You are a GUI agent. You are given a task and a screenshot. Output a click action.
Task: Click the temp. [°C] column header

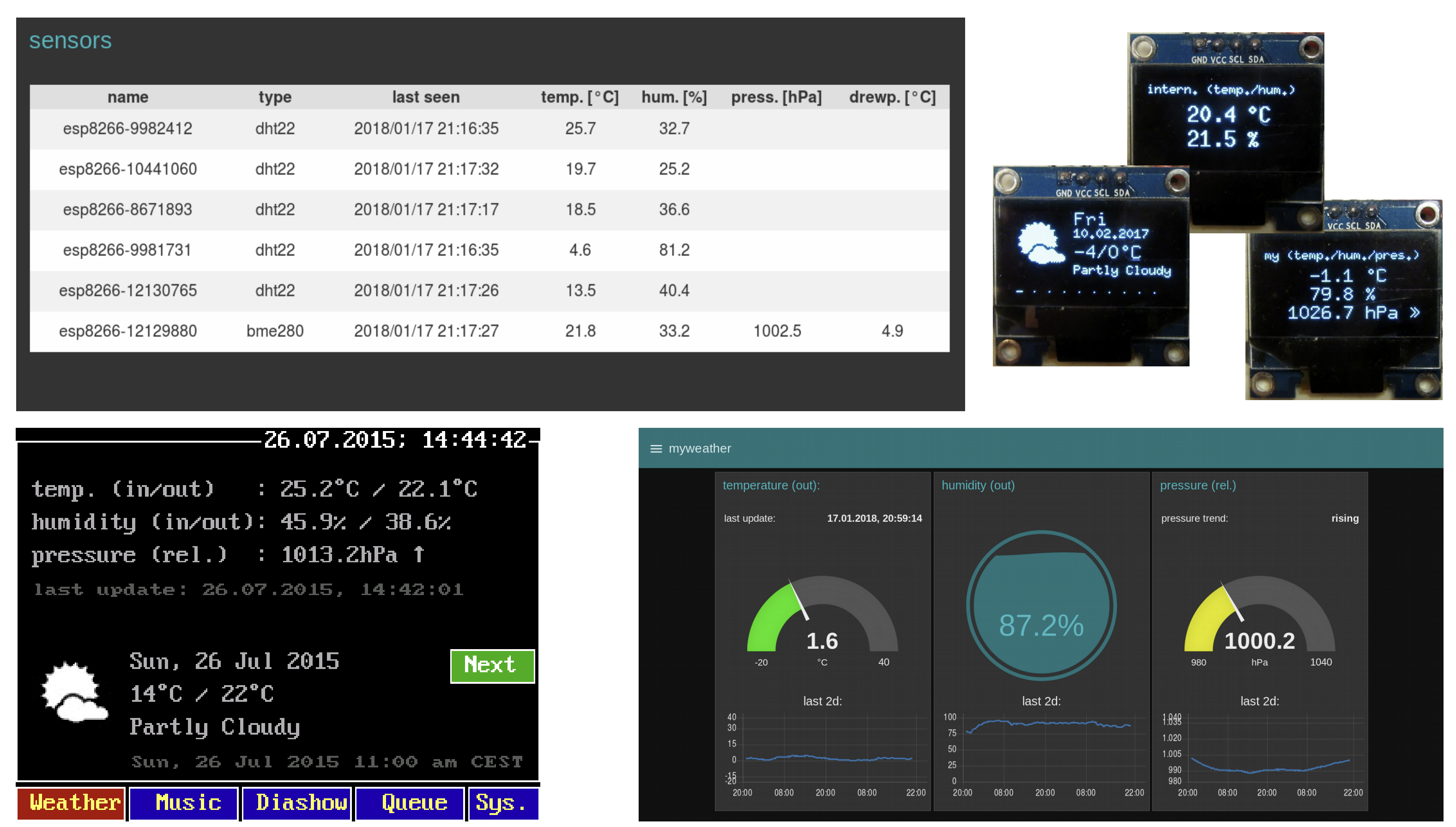[579, 97]
